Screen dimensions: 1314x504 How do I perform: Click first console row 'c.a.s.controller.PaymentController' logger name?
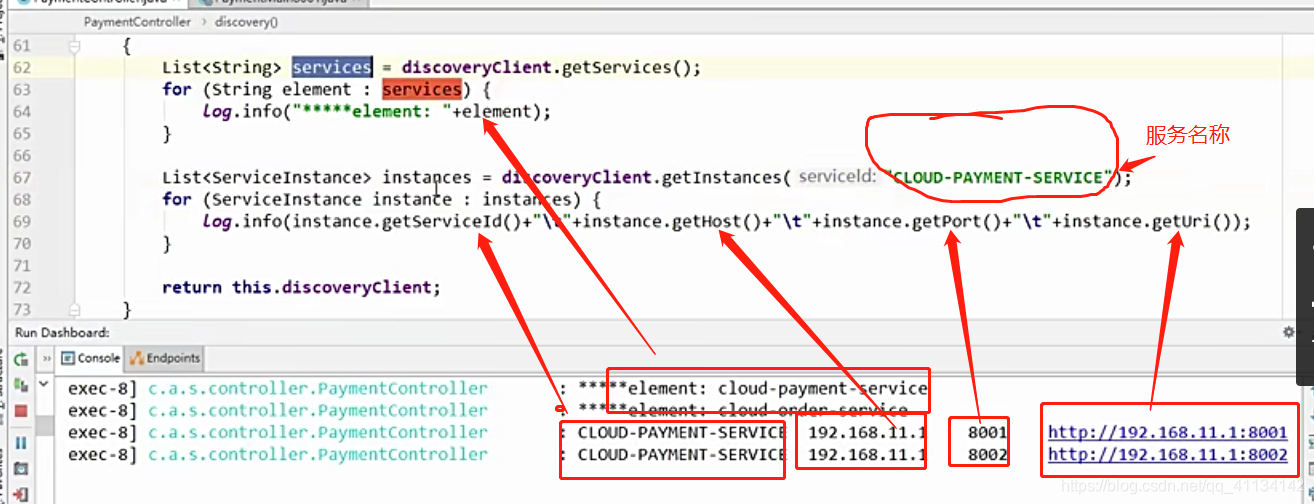click(x=318, y=388)
